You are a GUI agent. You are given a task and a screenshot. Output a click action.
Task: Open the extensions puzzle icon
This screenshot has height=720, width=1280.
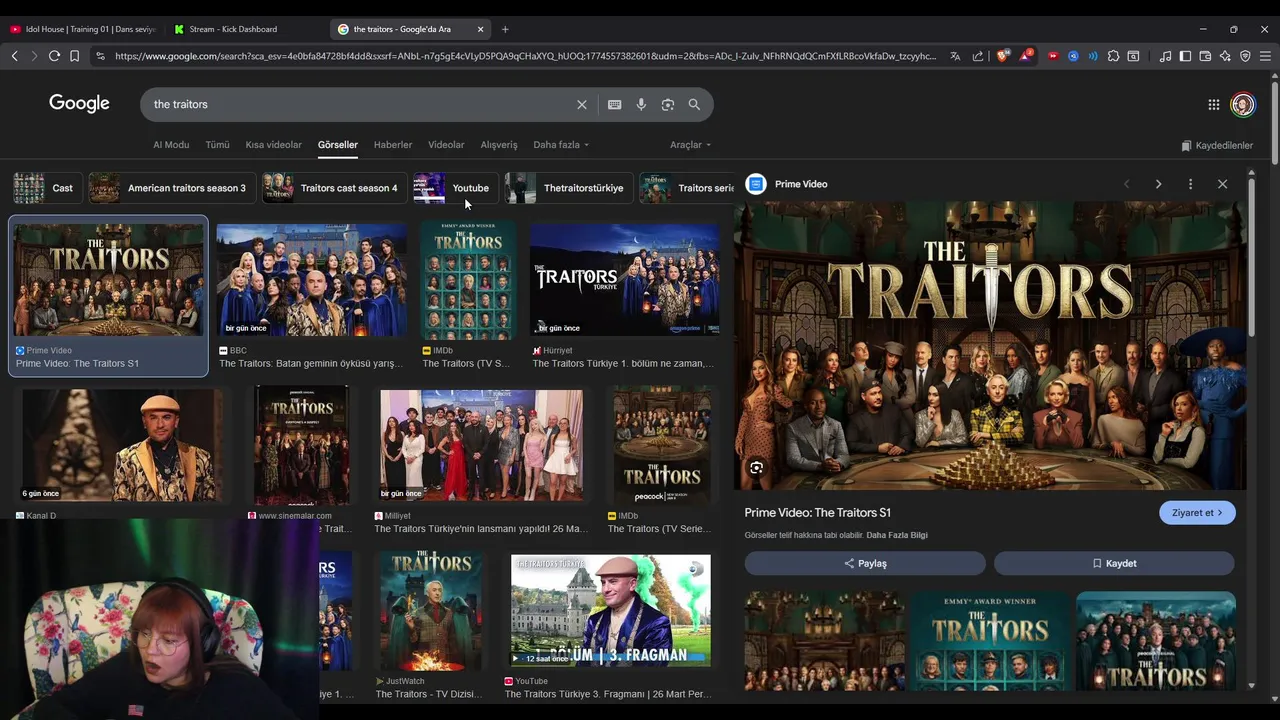1113,56
